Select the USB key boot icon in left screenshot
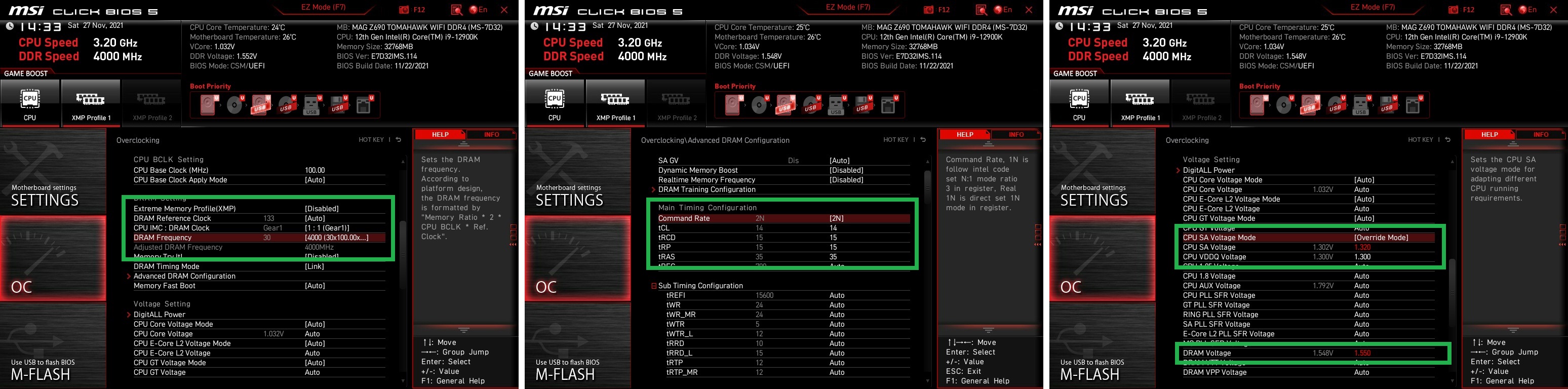Viewport: 1568px width, 389px height. (312, 105)
